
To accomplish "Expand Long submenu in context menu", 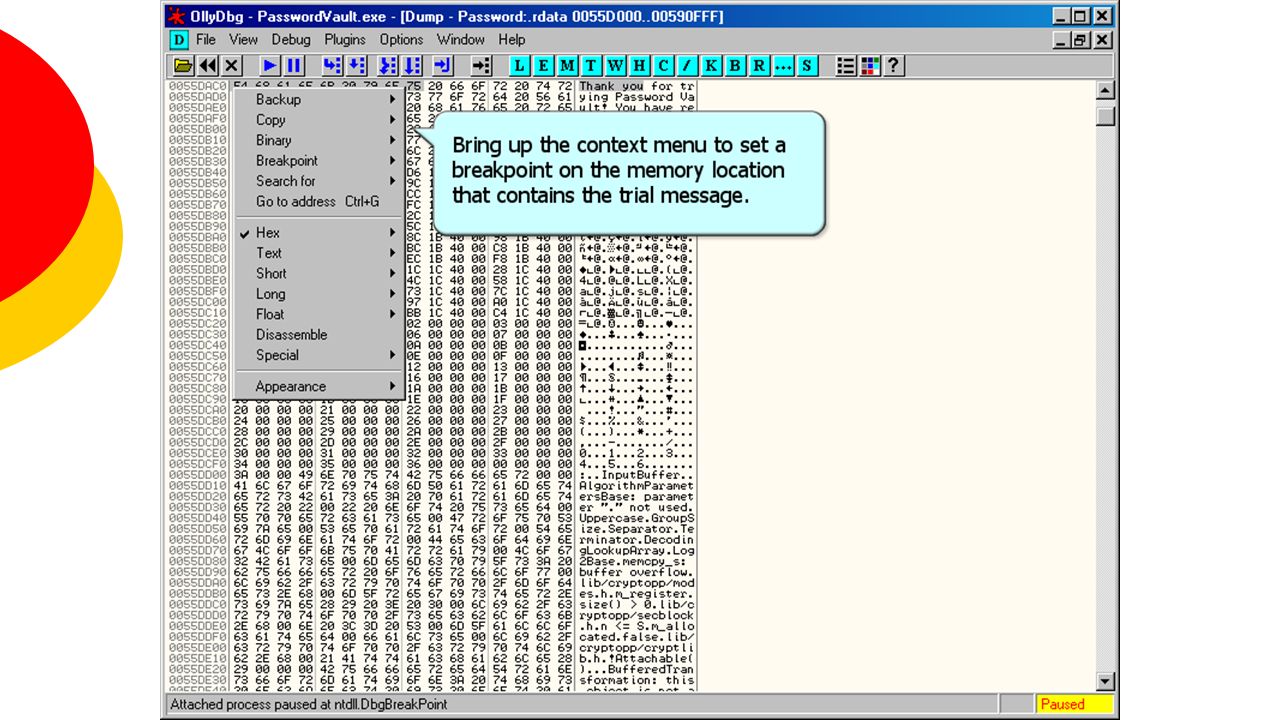I will 318,294.
